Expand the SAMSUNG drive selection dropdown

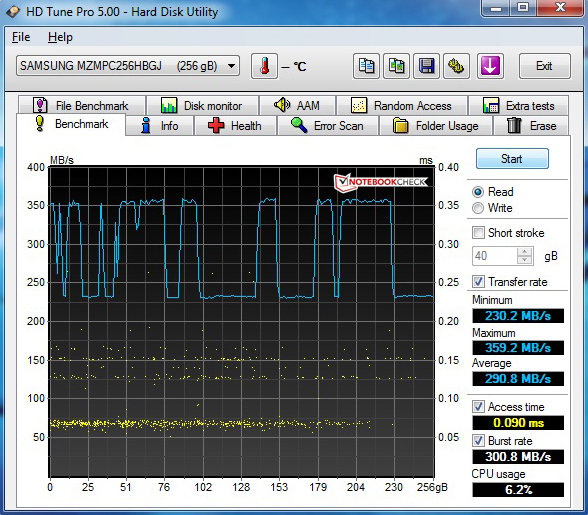(x=128, y=66)
